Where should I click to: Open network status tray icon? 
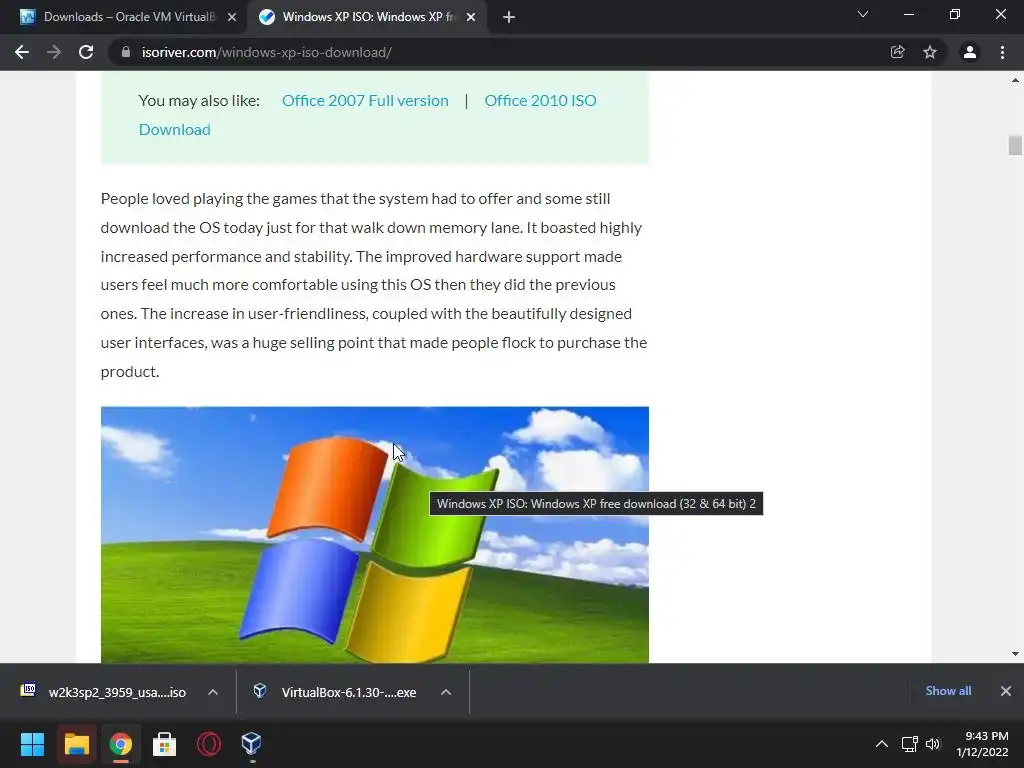tap(910, 744)
